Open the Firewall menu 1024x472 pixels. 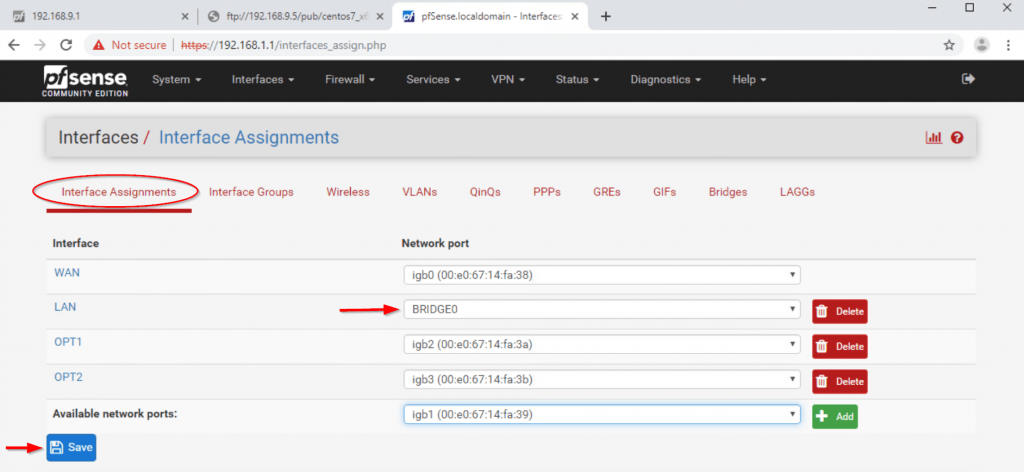(350, 80)
